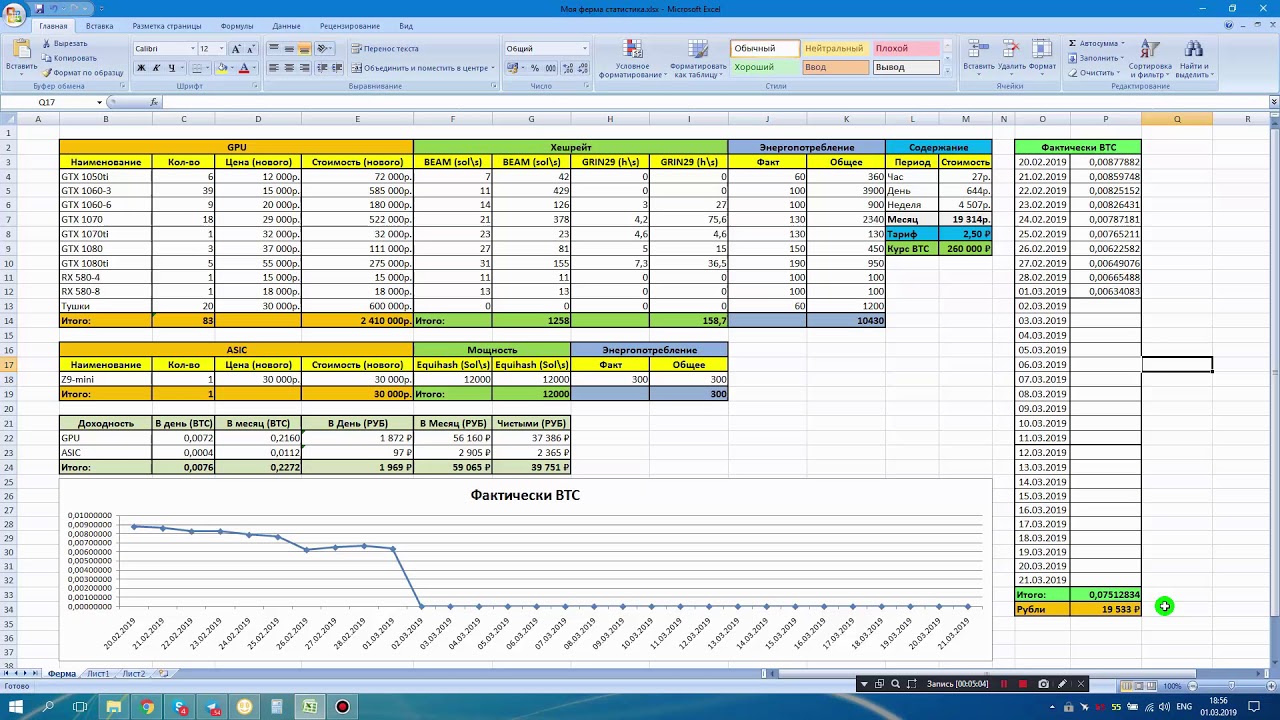Increase font size with the large A icon
1280x720 pixels.
click(x=236, y=48)
